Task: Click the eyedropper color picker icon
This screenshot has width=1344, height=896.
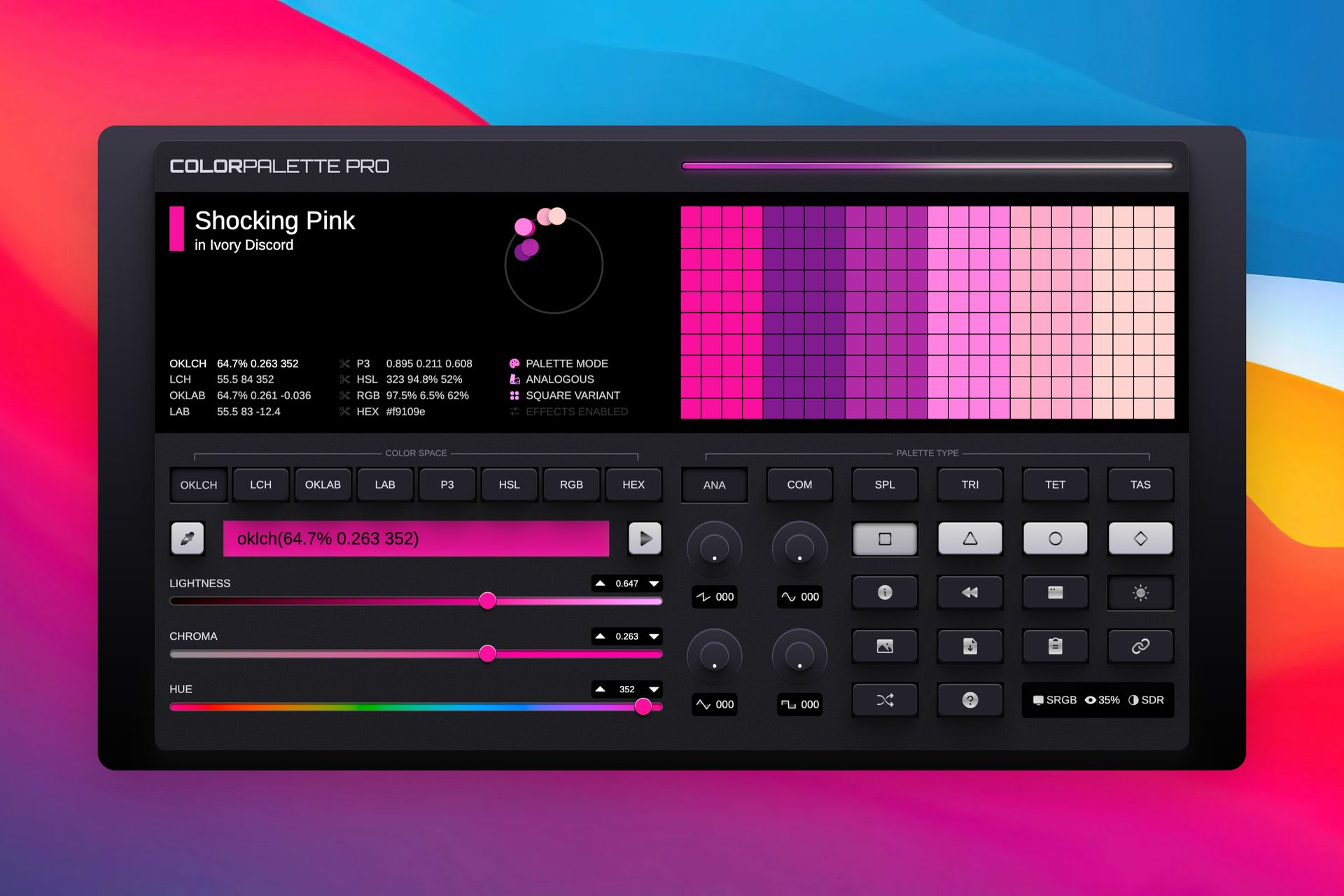Action: (x=188, y=538)
